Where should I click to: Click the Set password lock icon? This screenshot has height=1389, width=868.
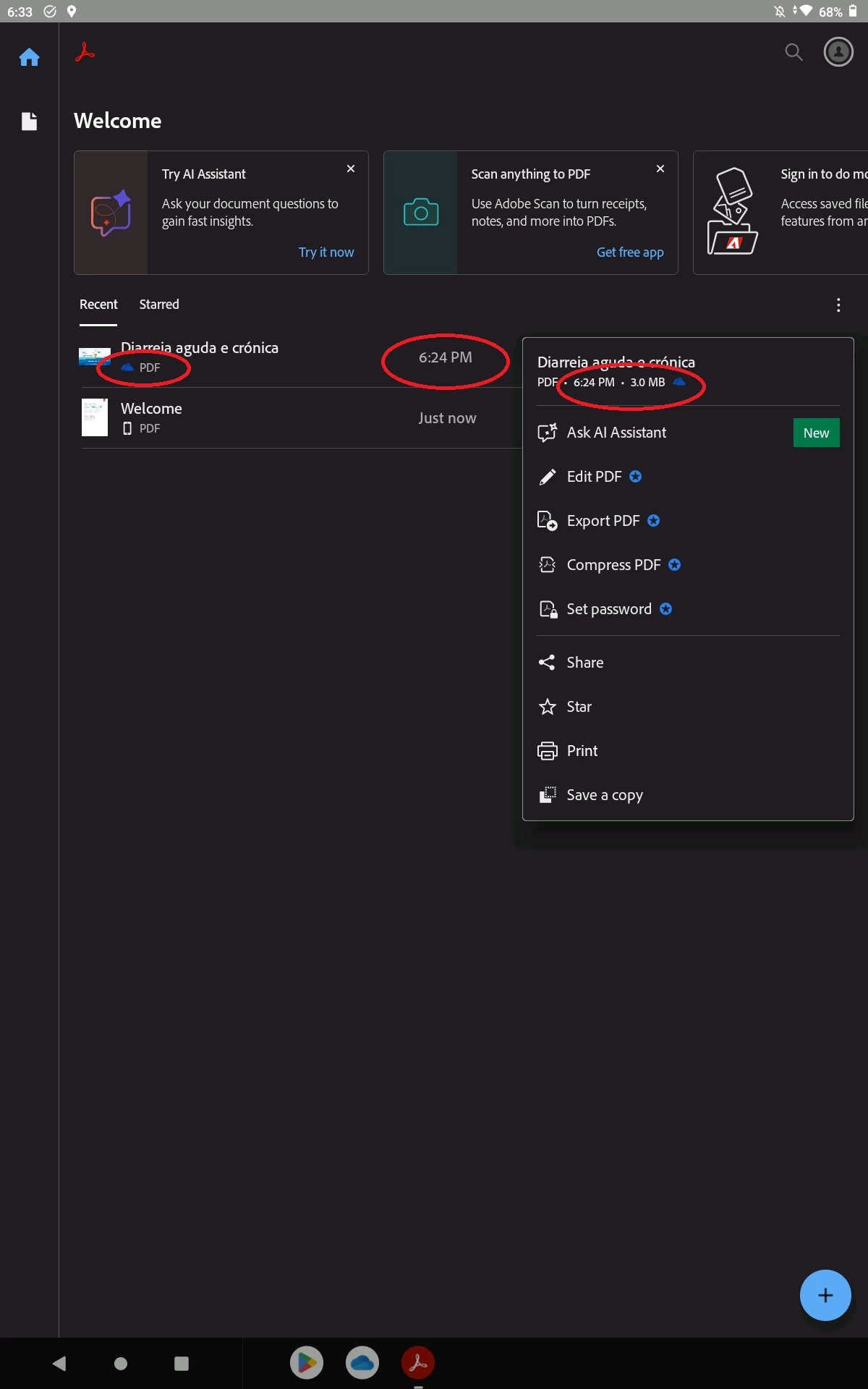point(548,609)
